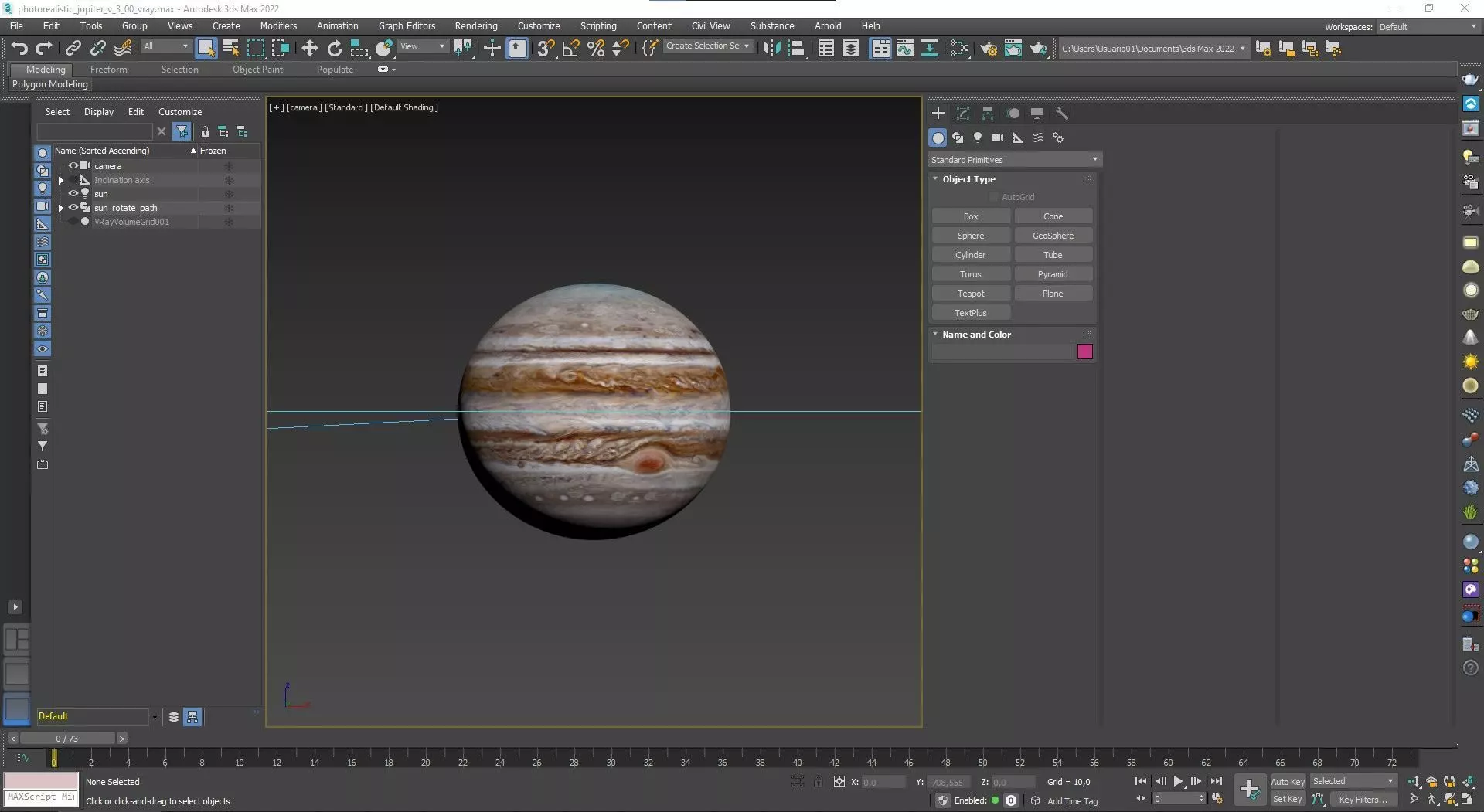Jump to the end frame
Screen dimensions: 1484x812
1216,782
